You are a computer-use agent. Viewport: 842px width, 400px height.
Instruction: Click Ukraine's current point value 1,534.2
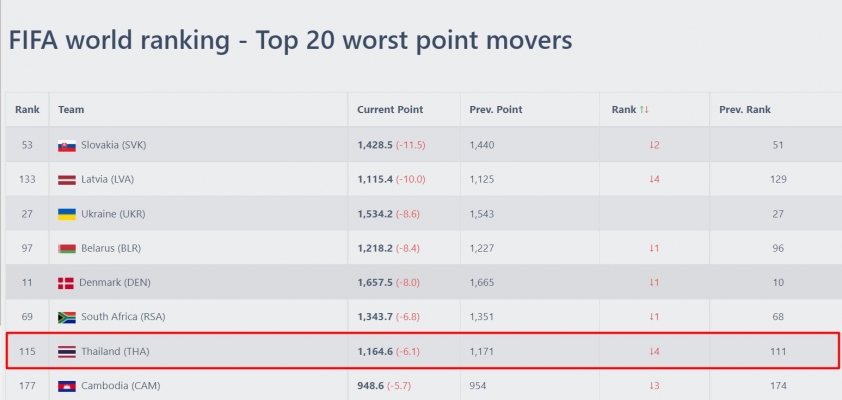pyautogui.click(x=375, y=214)
